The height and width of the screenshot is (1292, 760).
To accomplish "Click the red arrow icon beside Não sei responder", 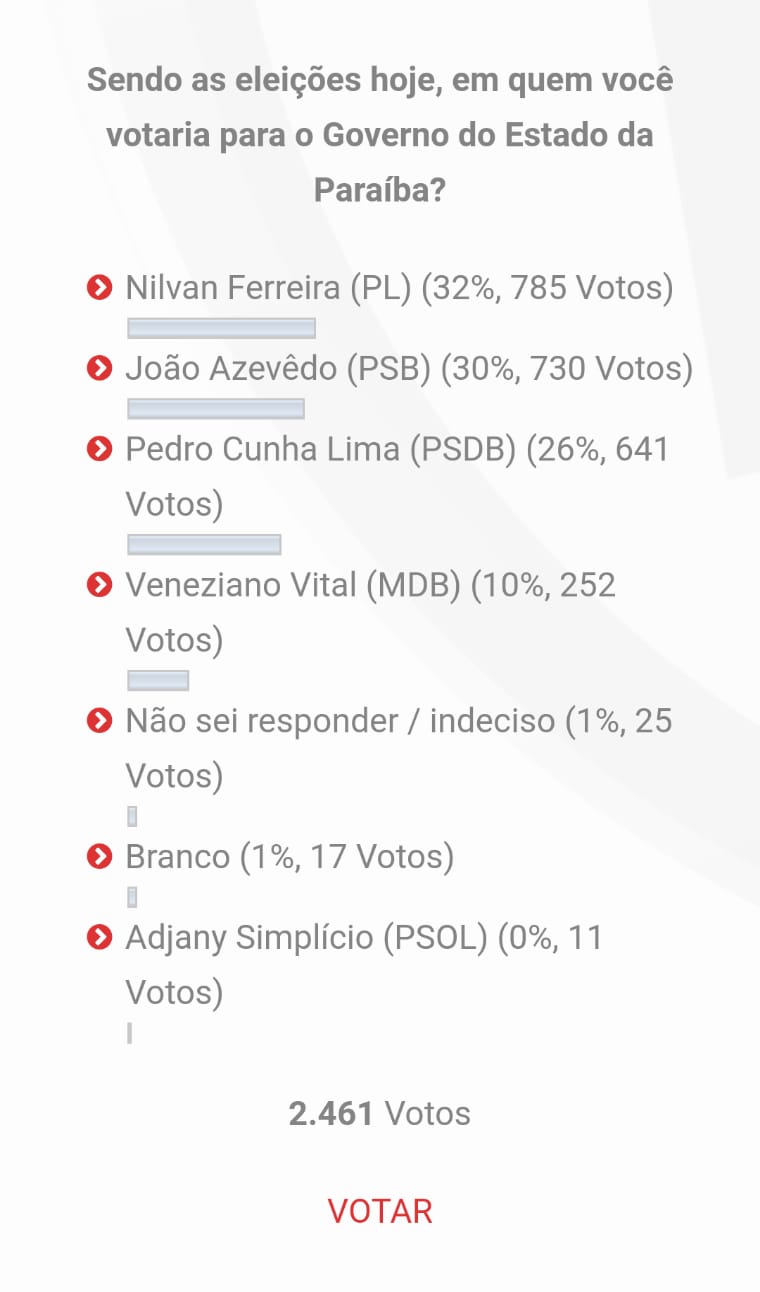I will coord(99,721).
